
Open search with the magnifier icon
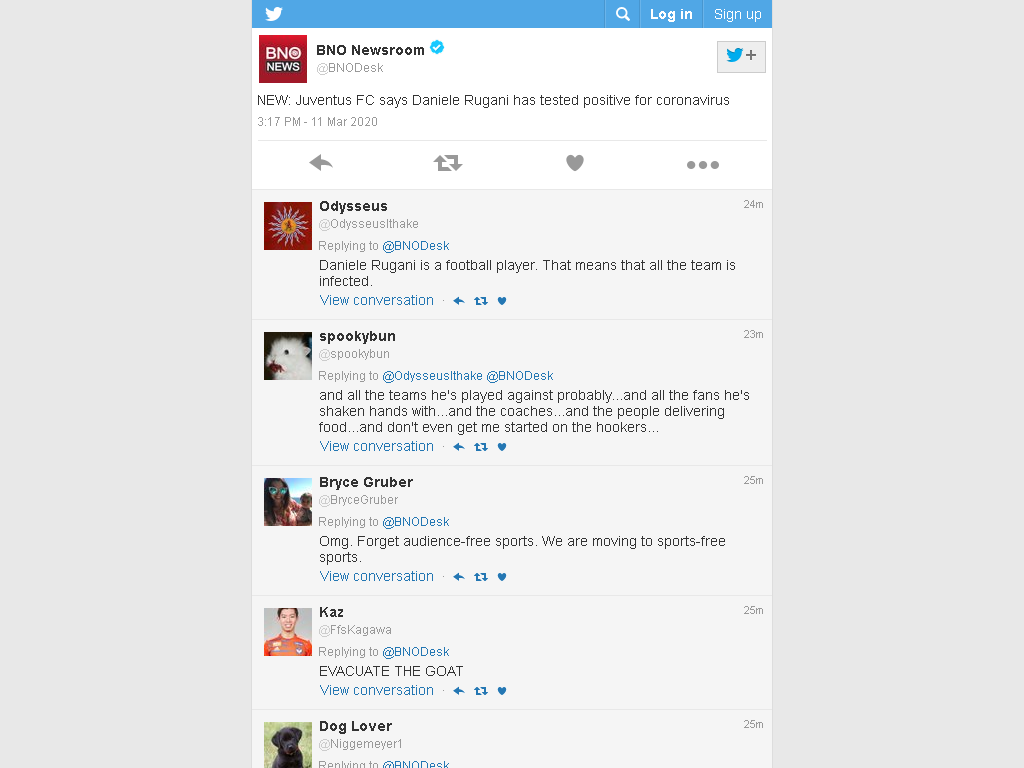(x=622, y=14)
